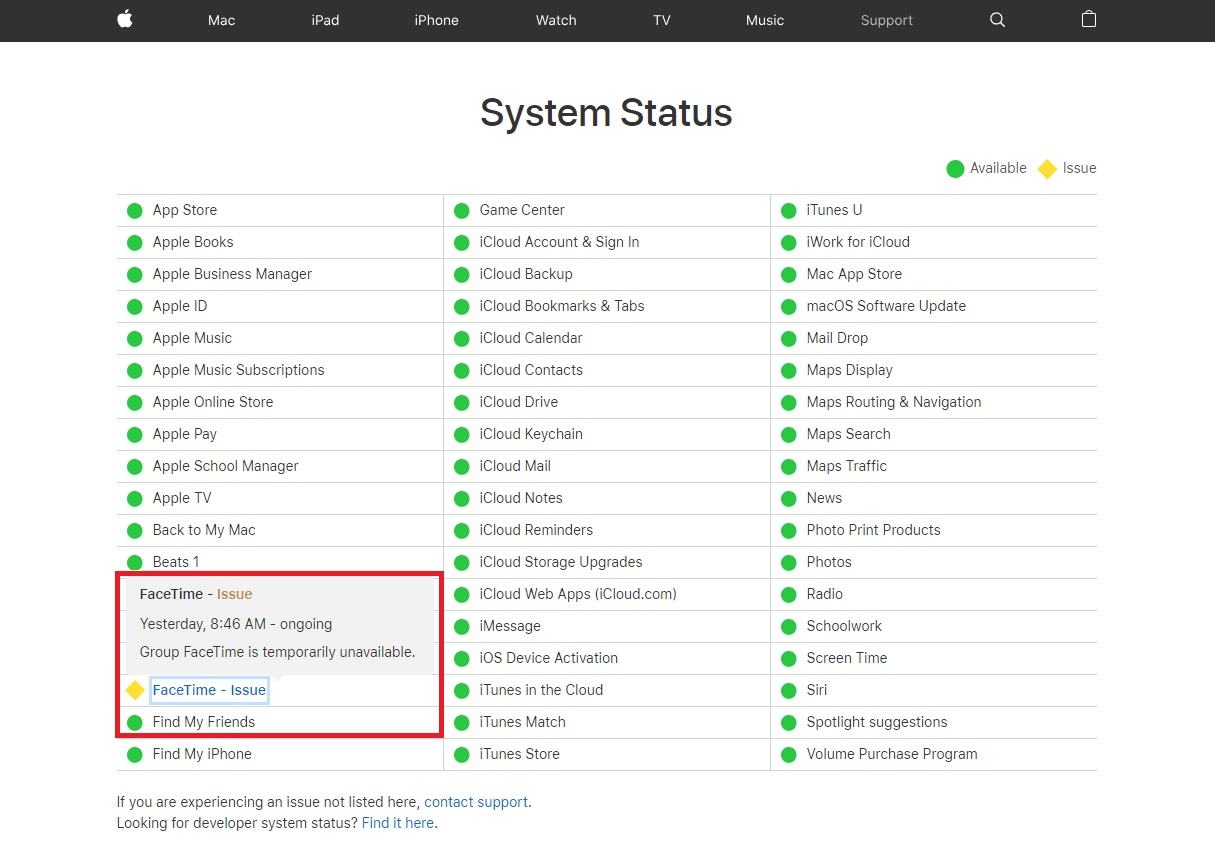Click the green status dot for Game Center
1215x849 pixels.
462,210
